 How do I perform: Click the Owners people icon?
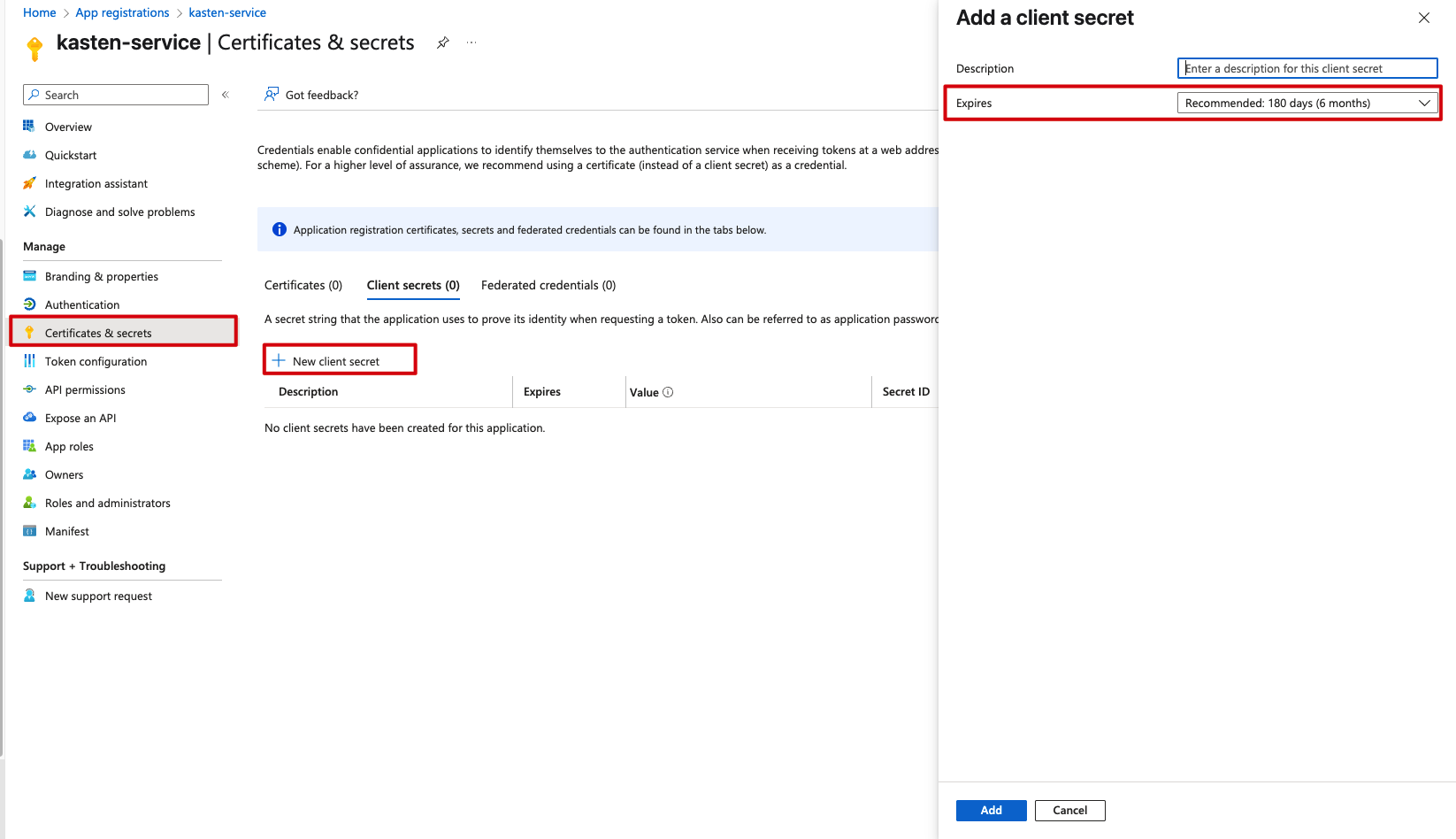coord(29,474)
